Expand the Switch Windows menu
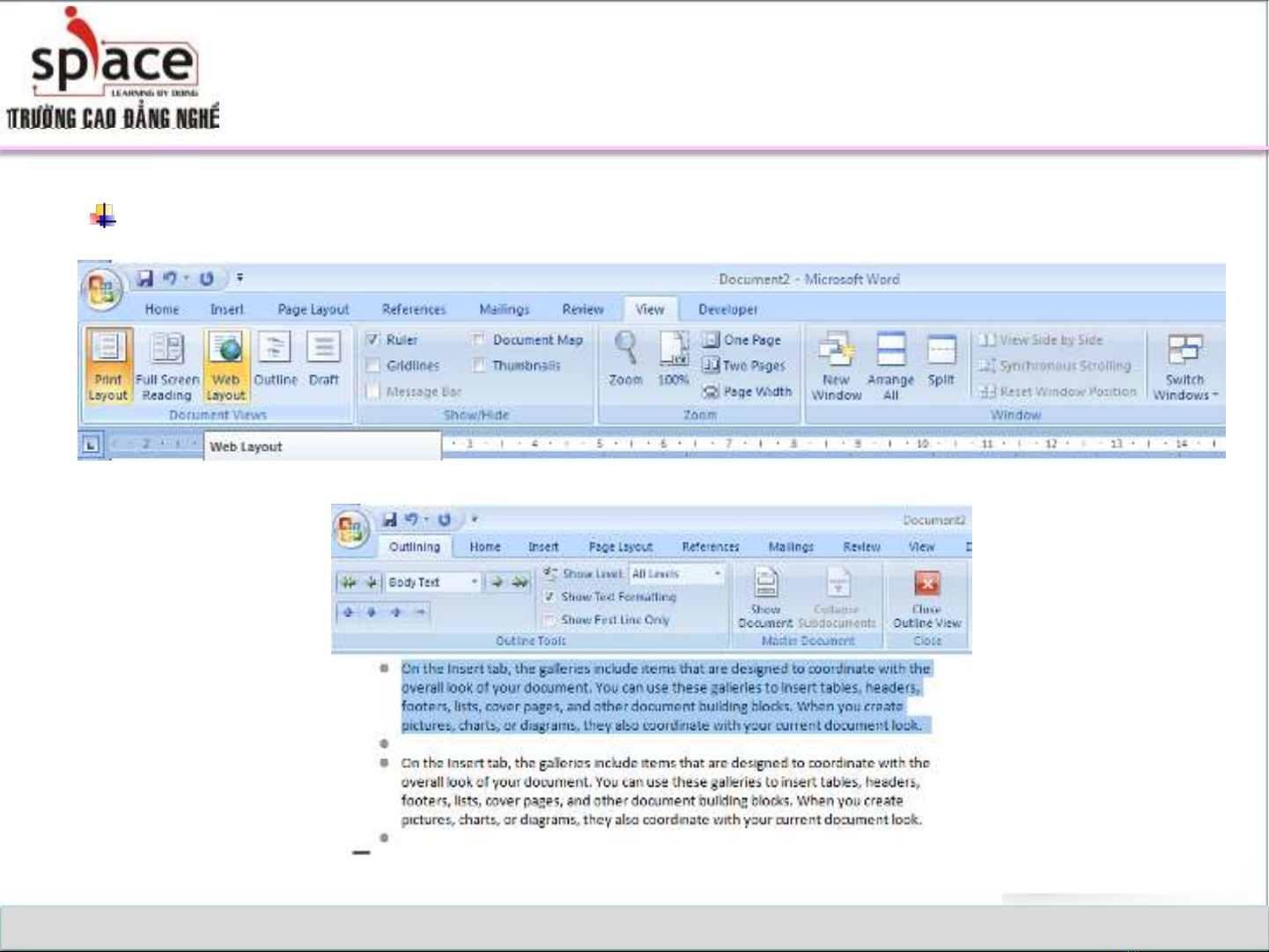 click(x=1185, y=370)
